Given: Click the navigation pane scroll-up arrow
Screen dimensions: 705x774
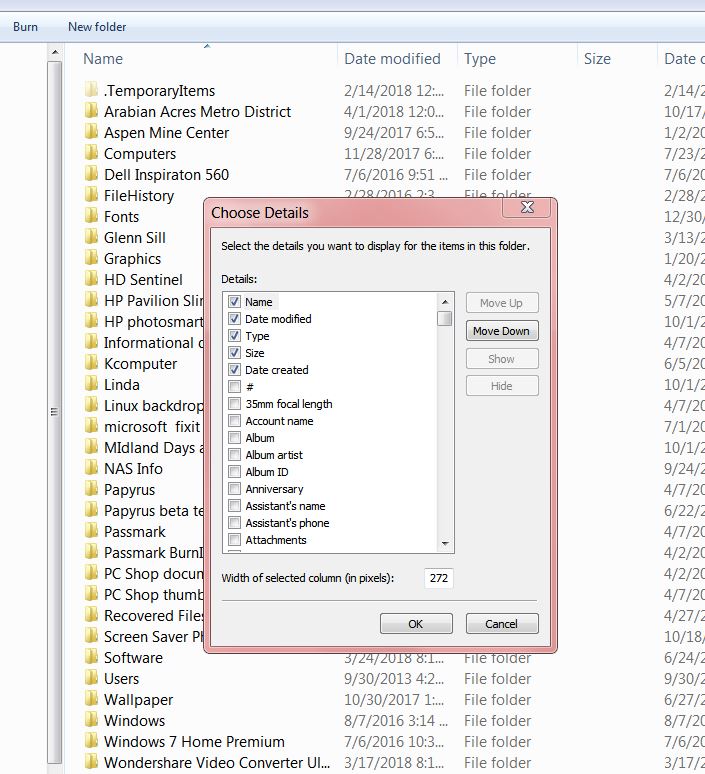Looking at the screenshot, I should [x=55, y=52].
